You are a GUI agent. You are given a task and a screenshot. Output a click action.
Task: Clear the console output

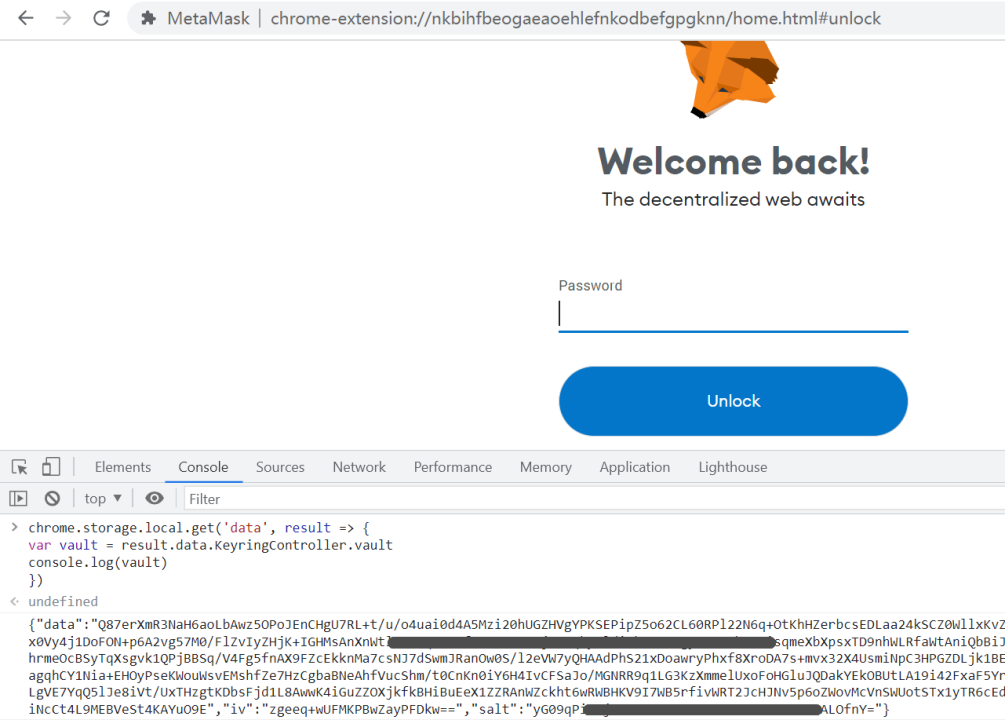(x=52, y=498)
